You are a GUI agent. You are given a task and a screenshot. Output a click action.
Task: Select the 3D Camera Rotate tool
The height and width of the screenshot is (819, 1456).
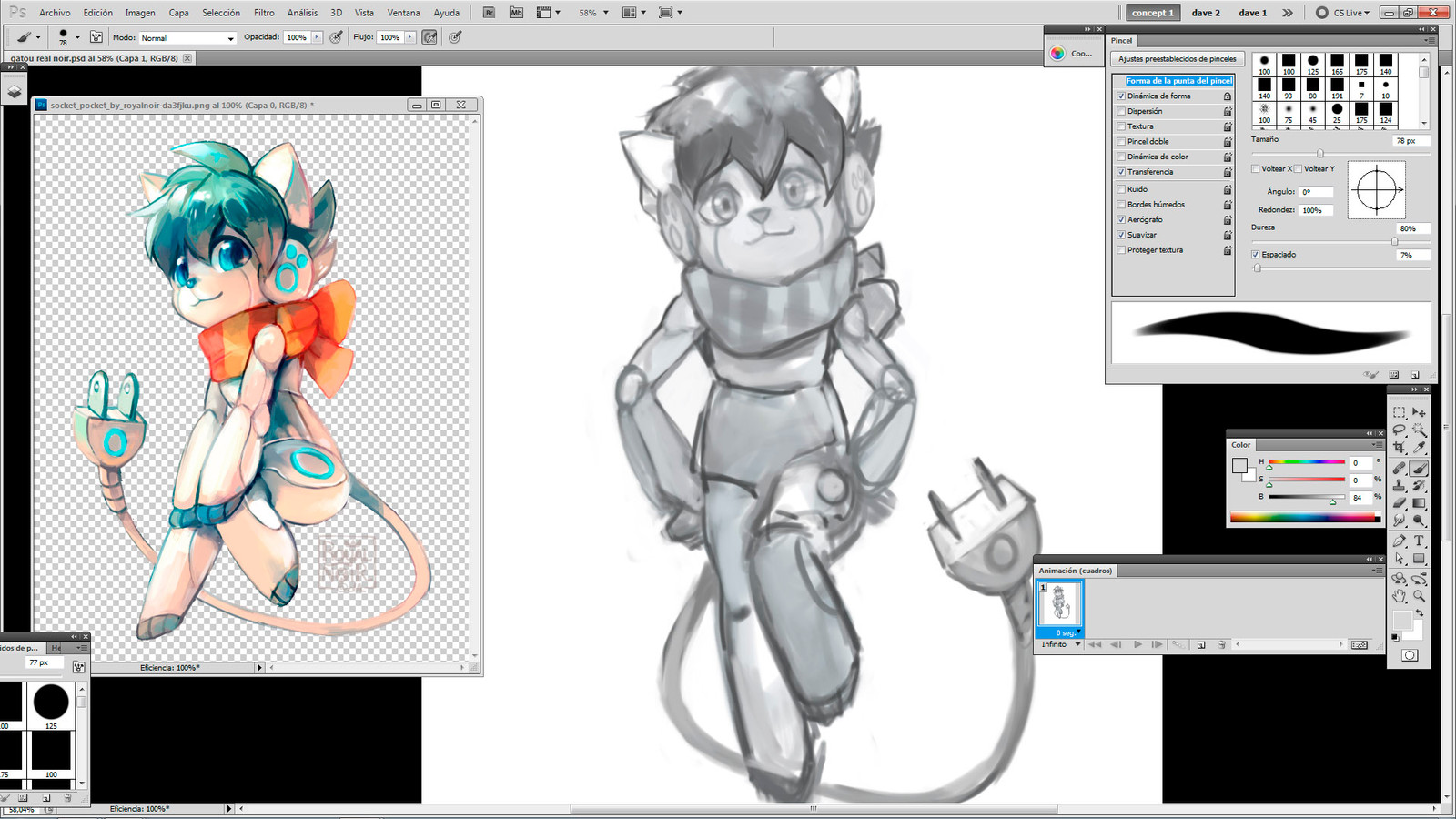1419,579
